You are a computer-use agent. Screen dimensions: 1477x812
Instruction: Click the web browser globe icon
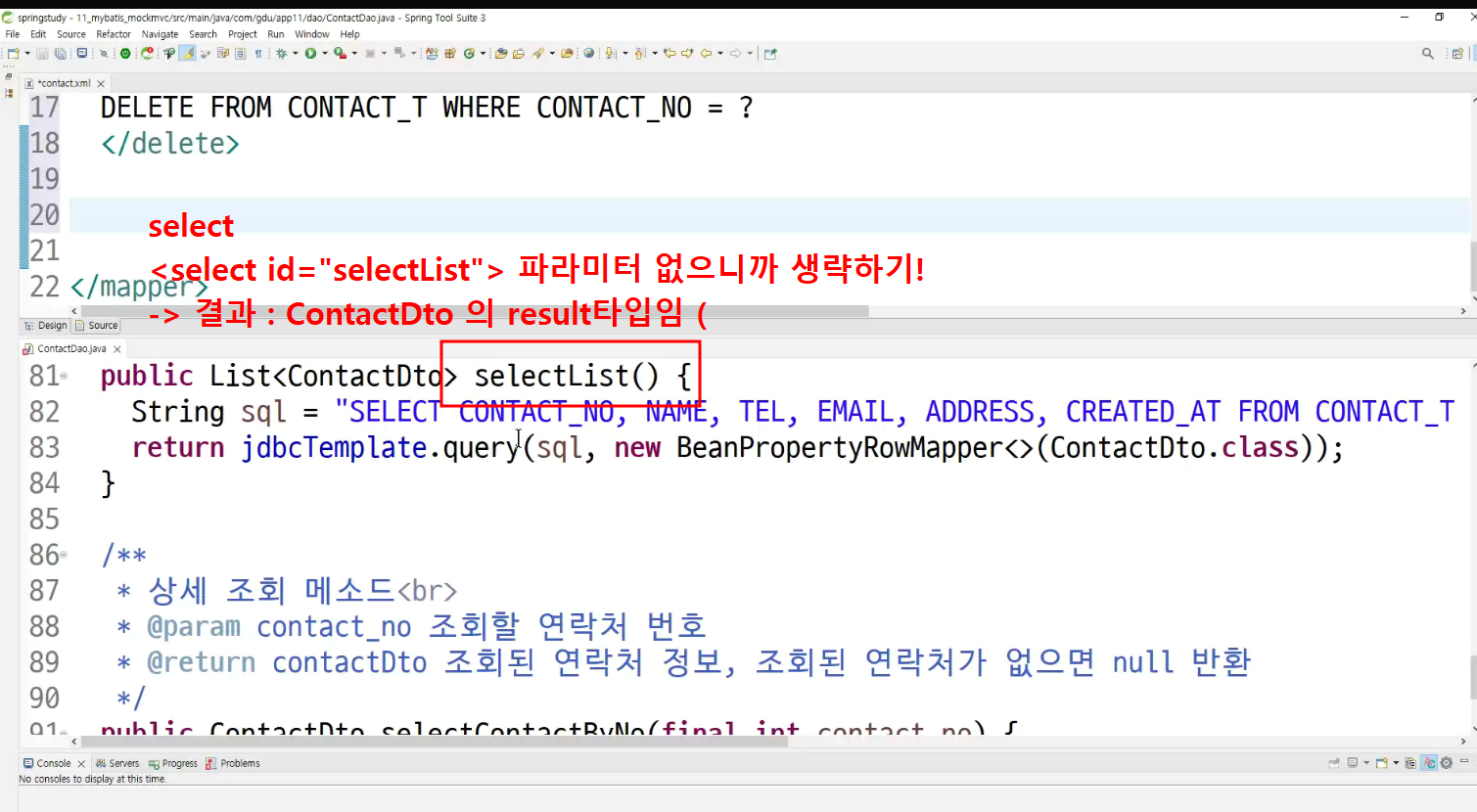[x=588, y=54]
